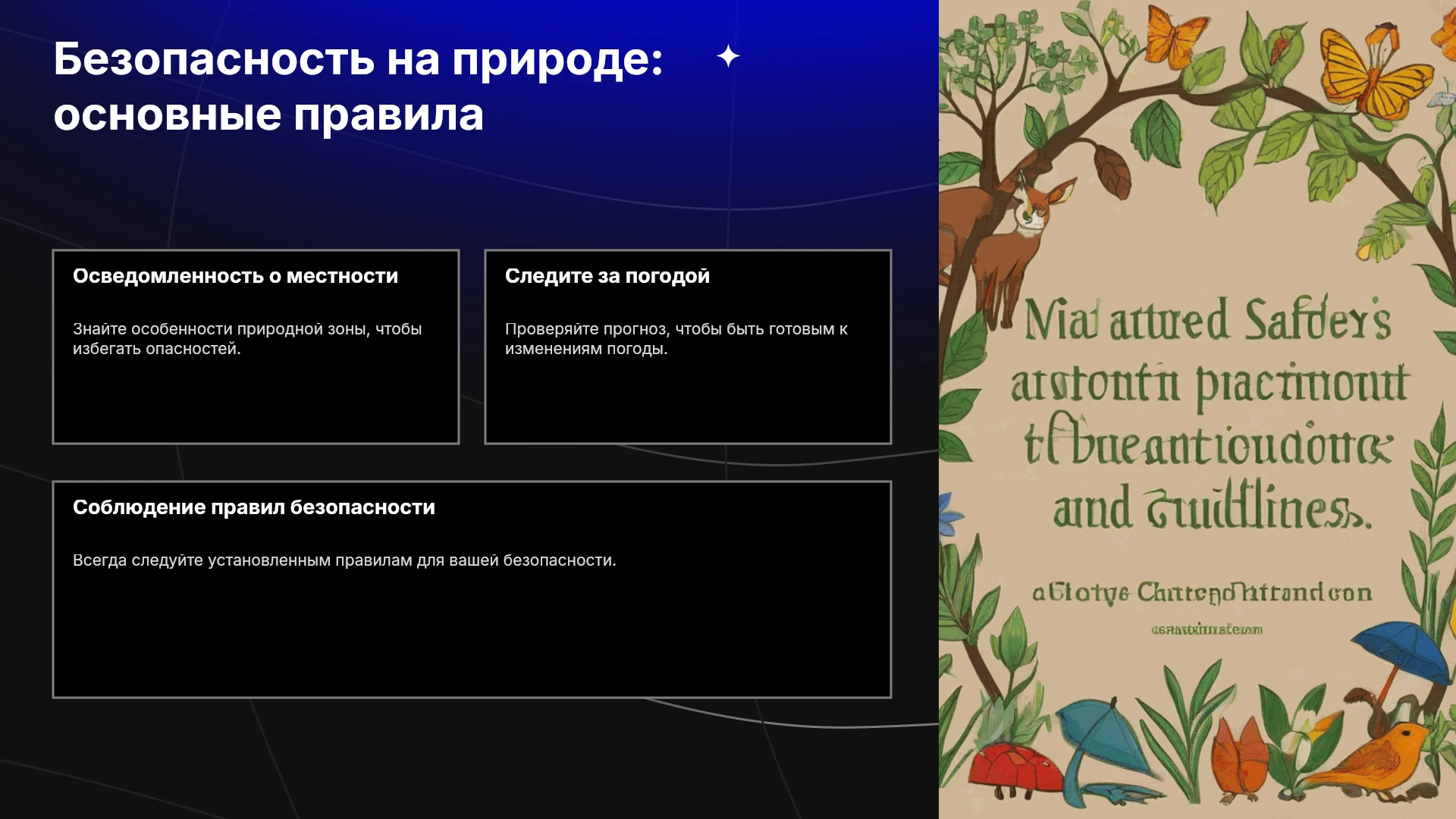Select the title line 'основные правила'
The width and height of the screenshot is (1456, 819).
tap(268, 115)
